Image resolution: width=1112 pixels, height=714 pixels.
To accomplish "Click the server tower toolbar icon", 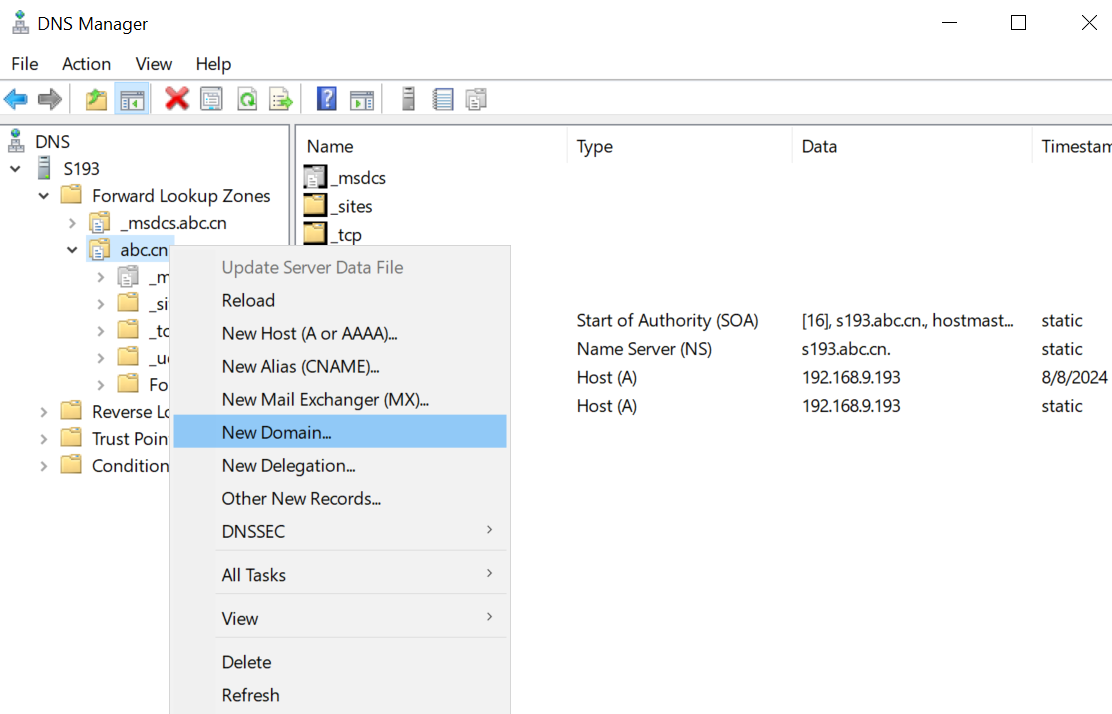I will tap(408, 99).
